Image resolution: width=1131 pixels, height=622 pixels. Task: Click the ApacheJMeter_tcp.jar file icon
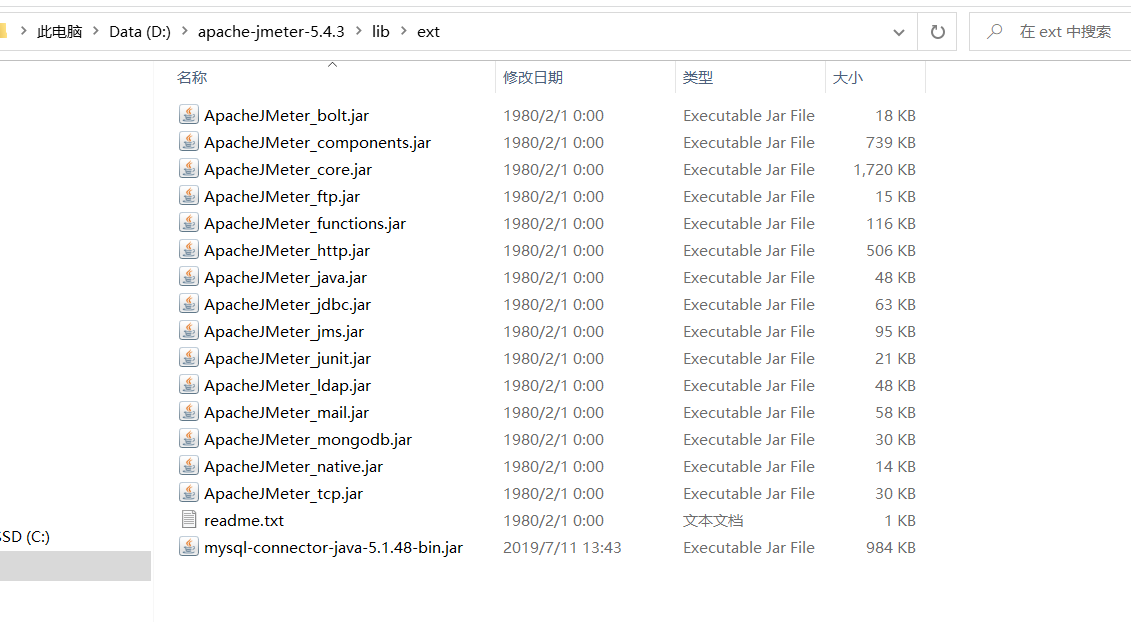click(x=189, y=493)
